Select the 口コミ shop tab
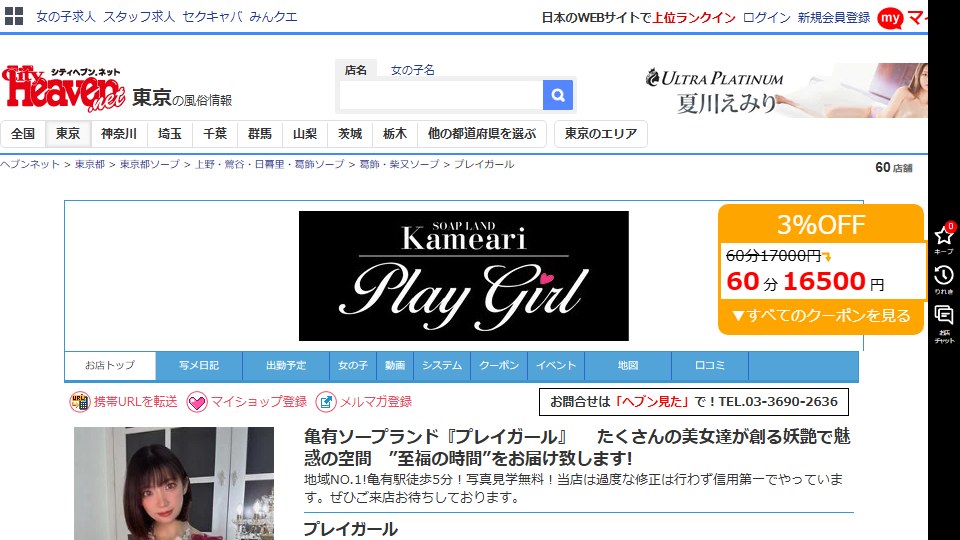960x540 pixels. 710,366
